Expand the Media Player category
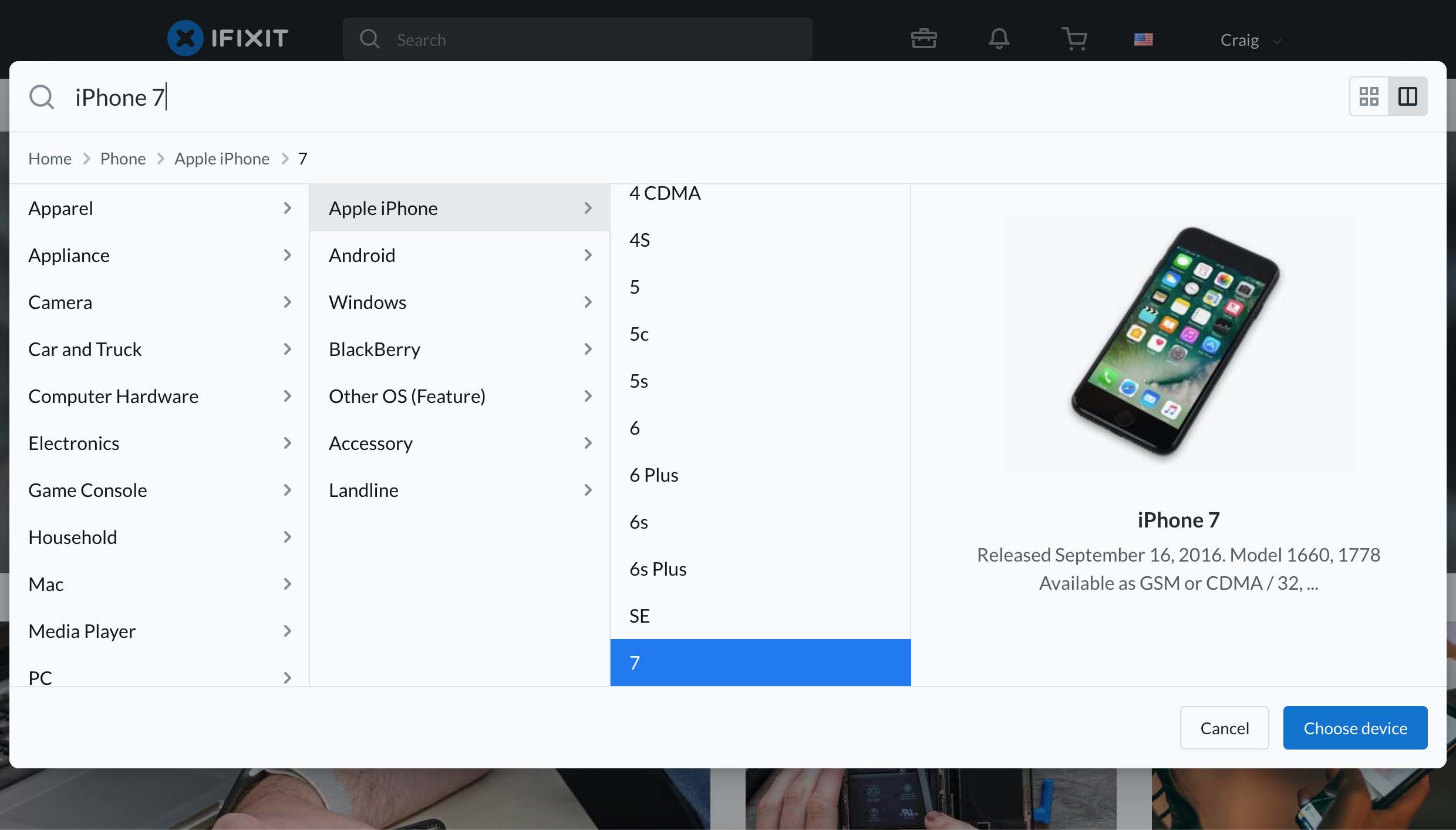 tap(160, 631)
